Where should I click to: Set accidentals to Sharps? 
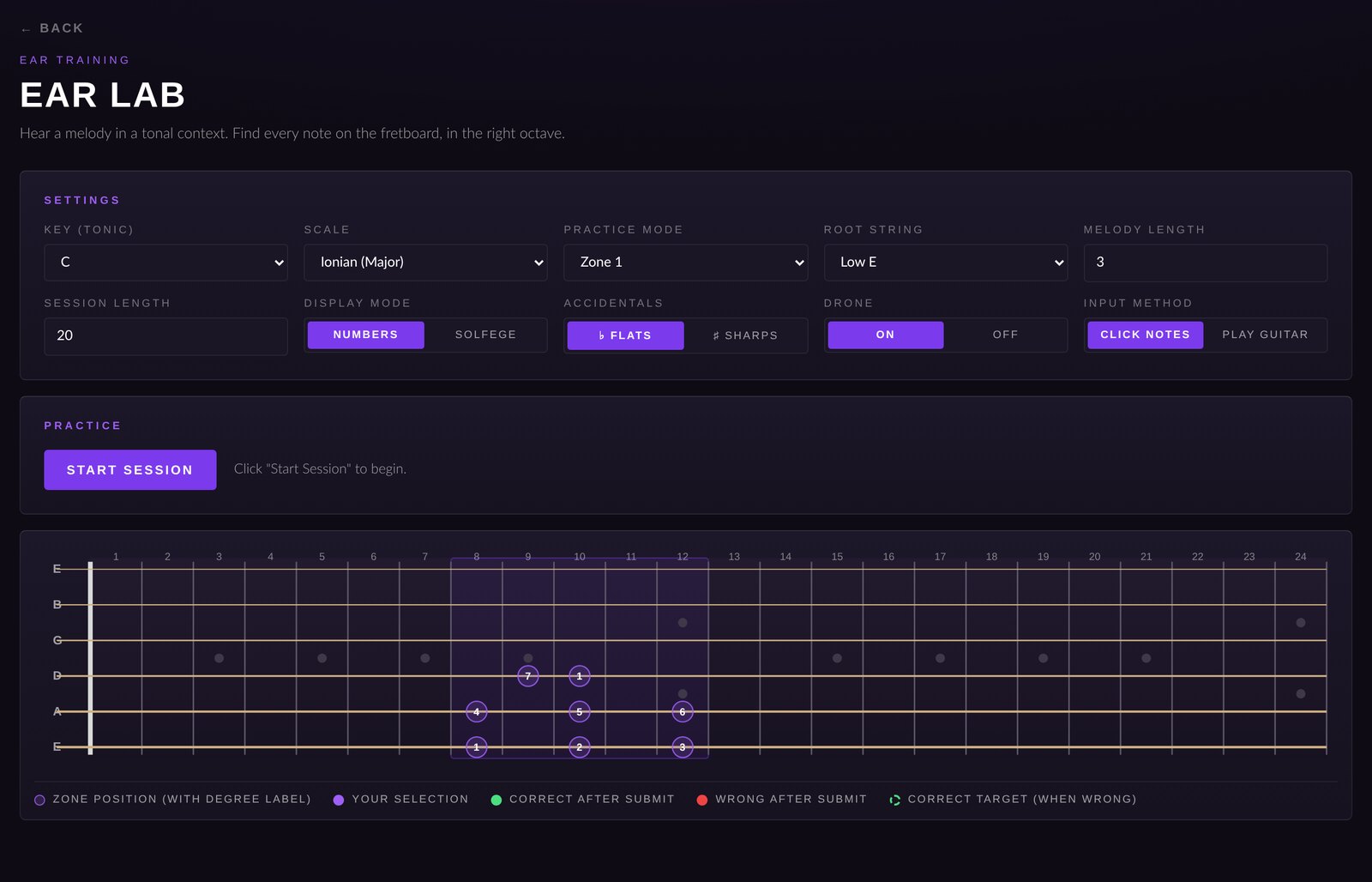pyautogui.click(x=745, y=335)
